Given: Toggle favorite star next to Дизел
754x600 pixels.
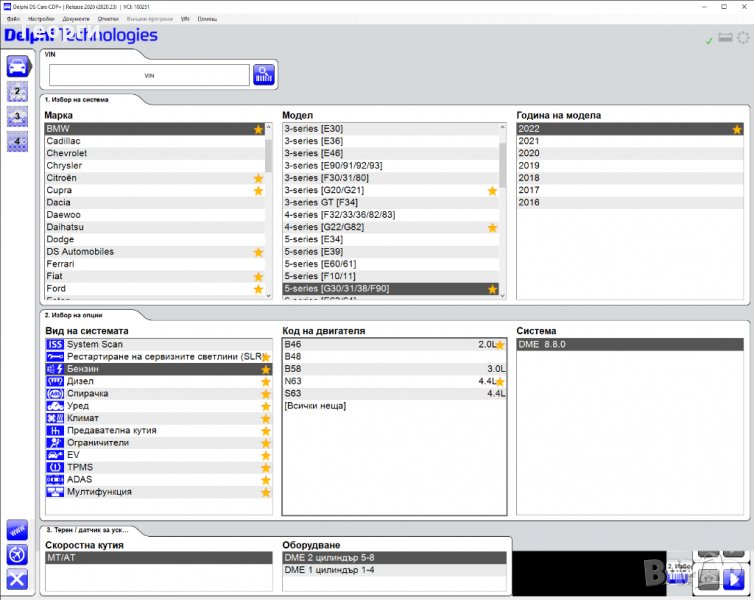Looking at the screenshot, I should pyautogui.click(x=266, y=381).
